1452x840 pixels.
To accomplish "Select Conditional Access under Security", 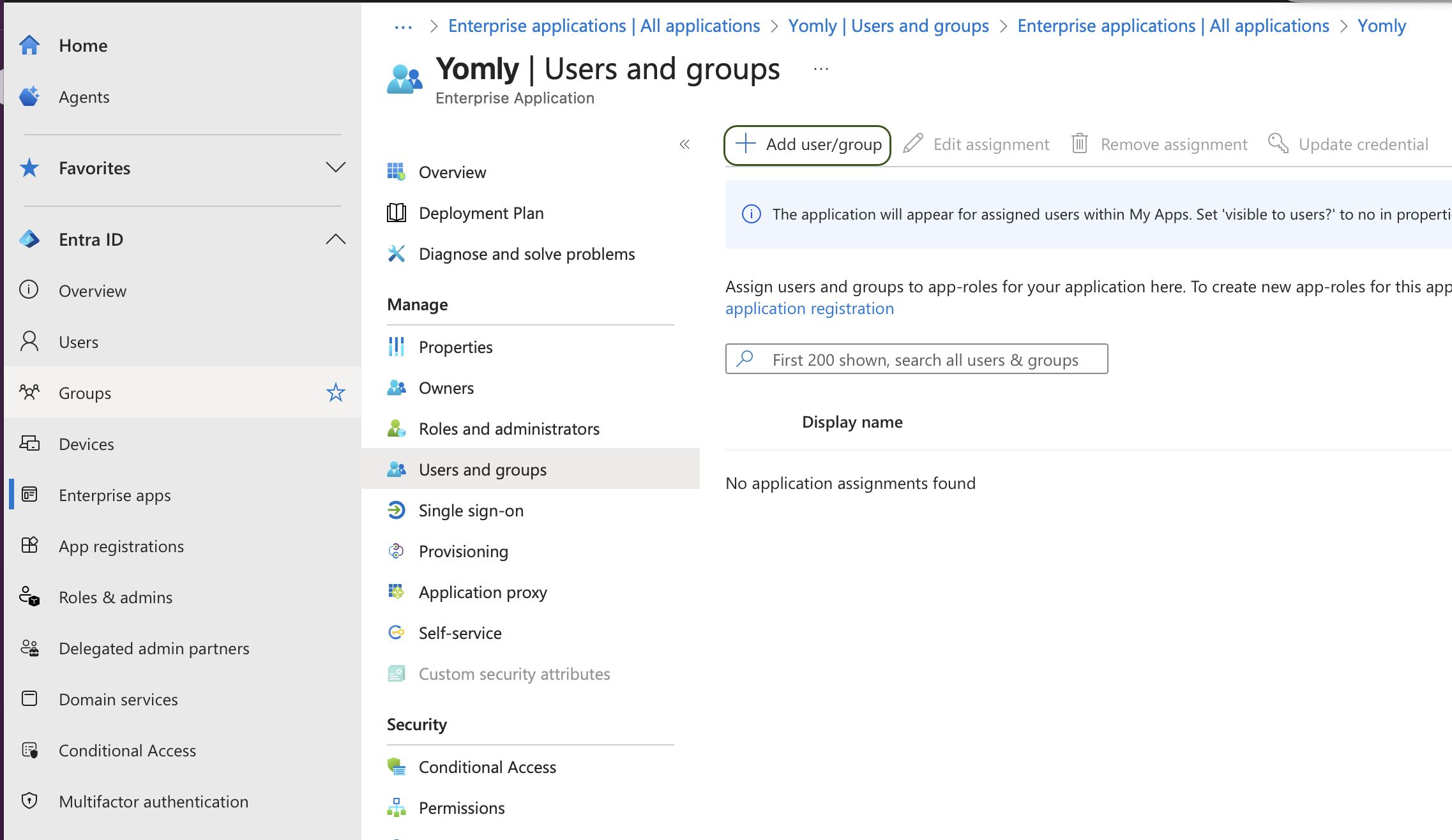I will [487, 767].
